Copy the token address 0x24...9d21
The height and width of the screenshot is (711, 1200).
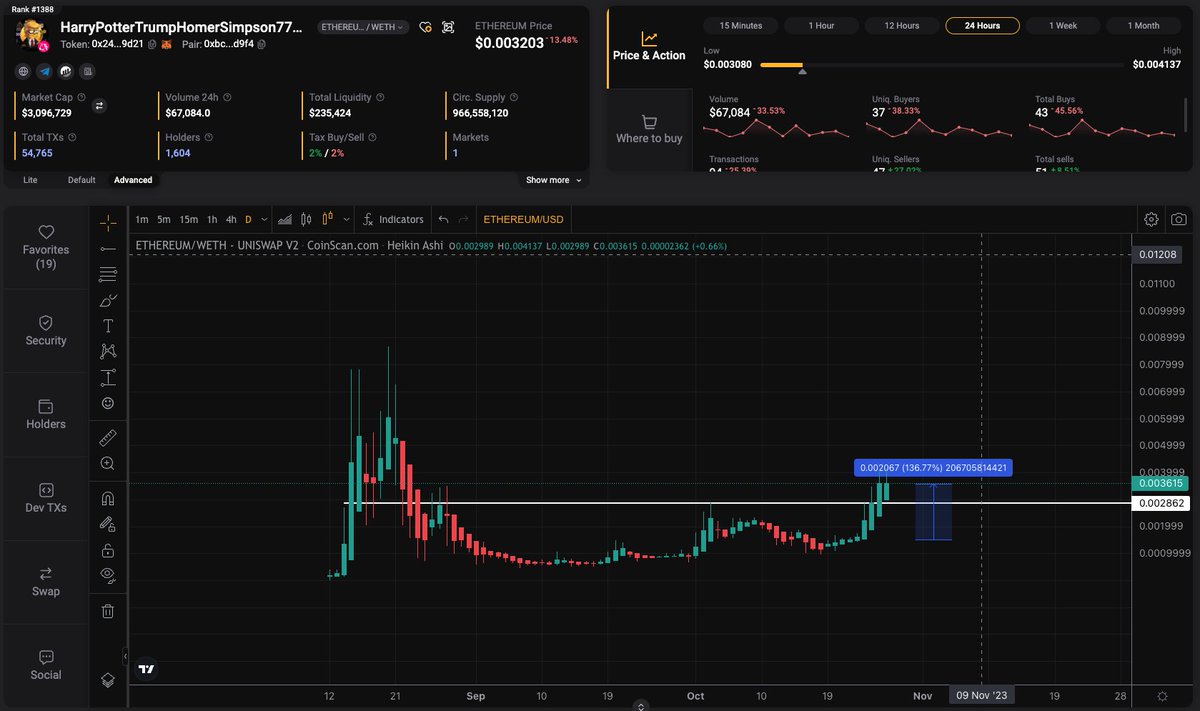[152, 44]
